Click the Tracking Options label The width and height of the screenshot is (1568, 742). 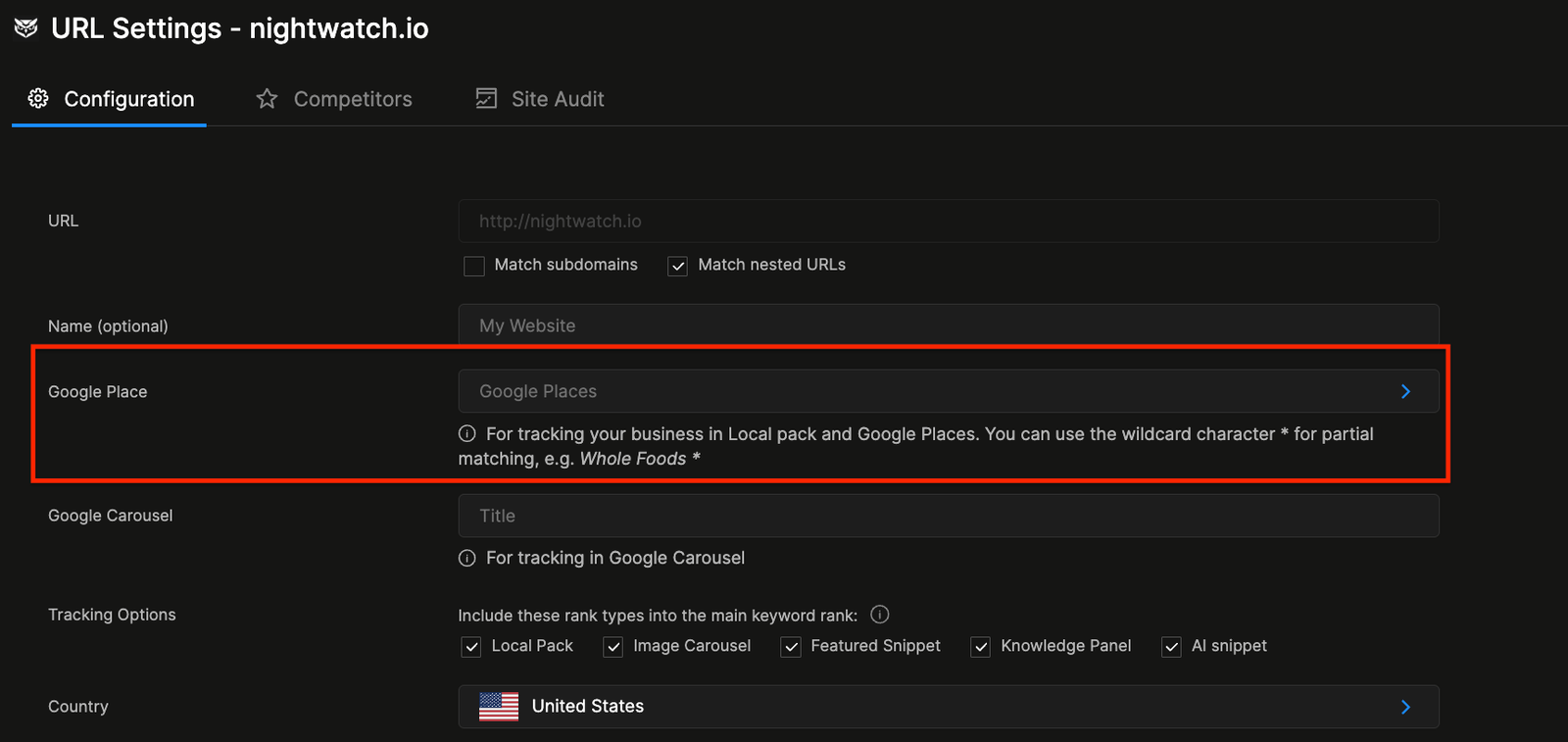point(112,615)
